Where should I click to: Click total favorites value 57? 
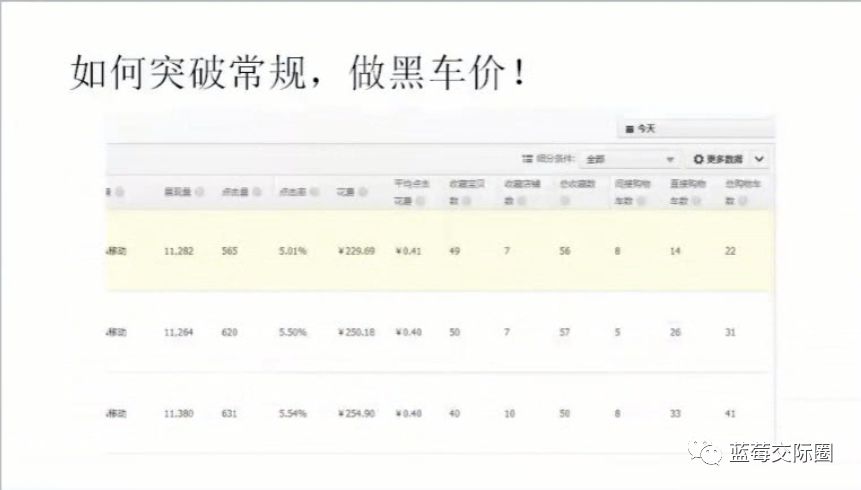[x=564, y=332]
